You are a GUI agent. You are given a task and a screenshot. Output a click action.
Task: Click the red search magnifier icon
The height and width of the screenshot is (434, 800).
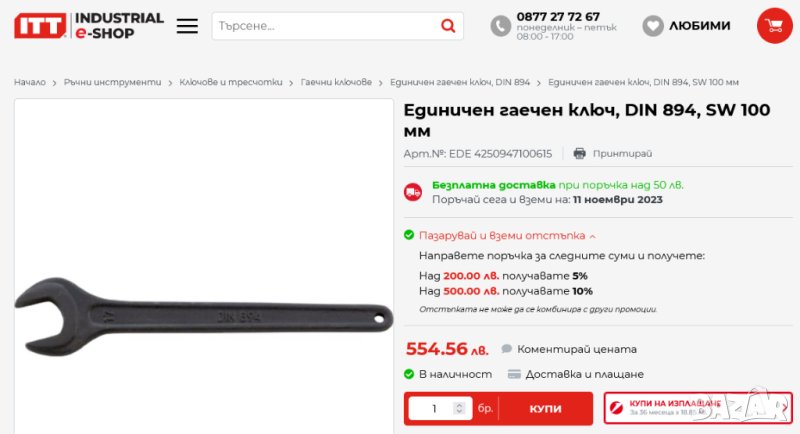pos(448,25)
